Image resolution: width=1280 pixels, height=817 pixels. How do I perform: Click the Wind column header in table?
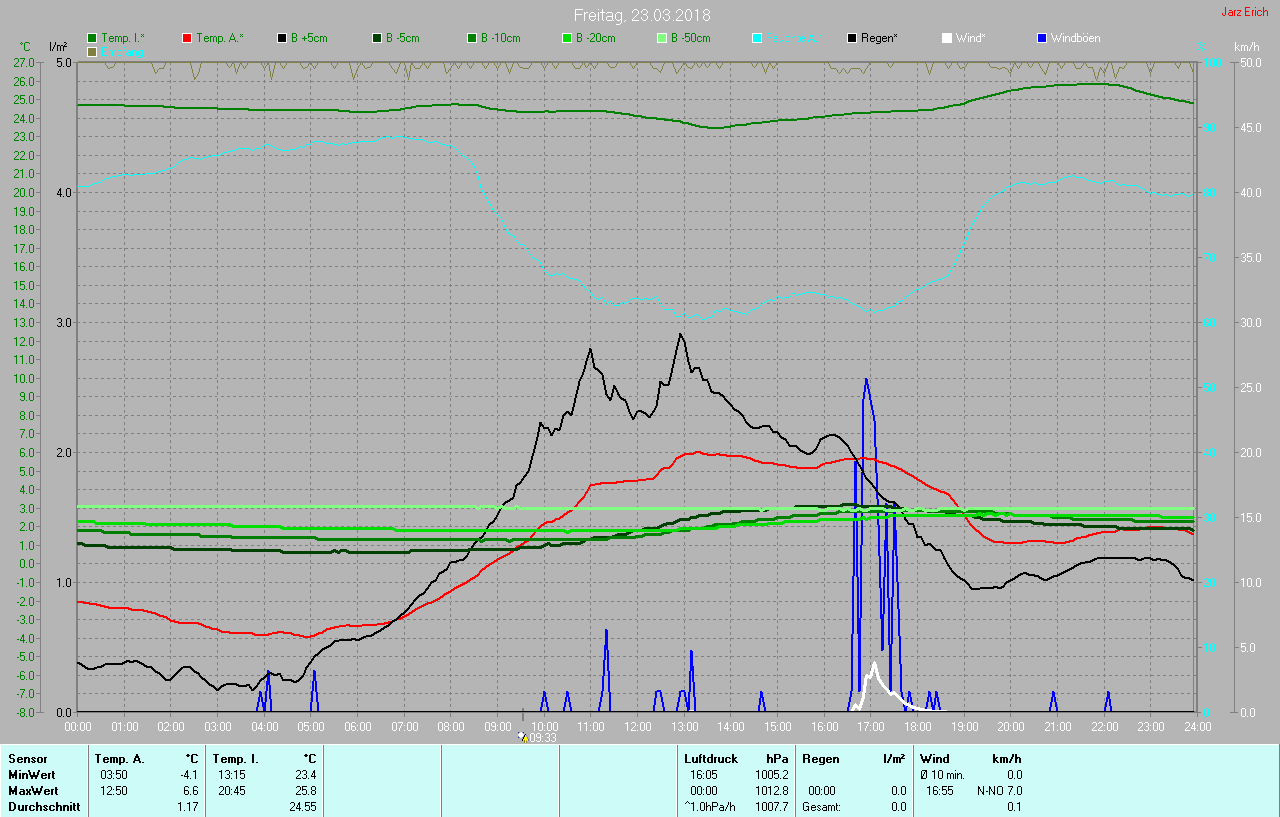point(935,759)
